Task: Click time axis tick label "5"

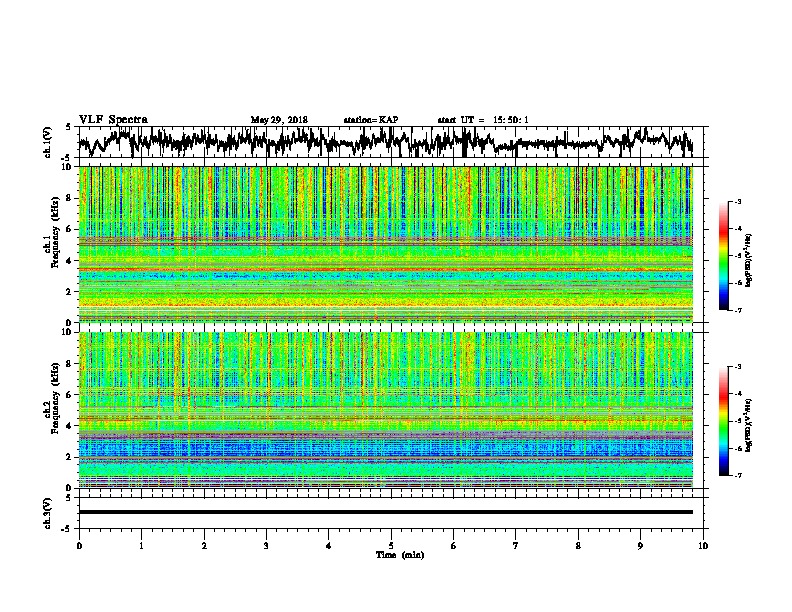Action: pyautogui.click(x=391, y=546)
